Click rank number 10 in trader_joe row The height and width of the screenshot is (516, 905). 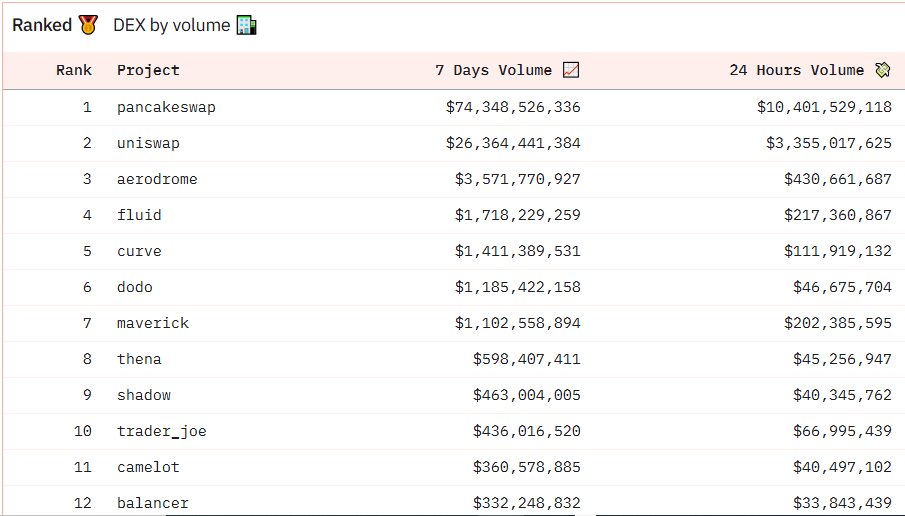coord(83,431)
